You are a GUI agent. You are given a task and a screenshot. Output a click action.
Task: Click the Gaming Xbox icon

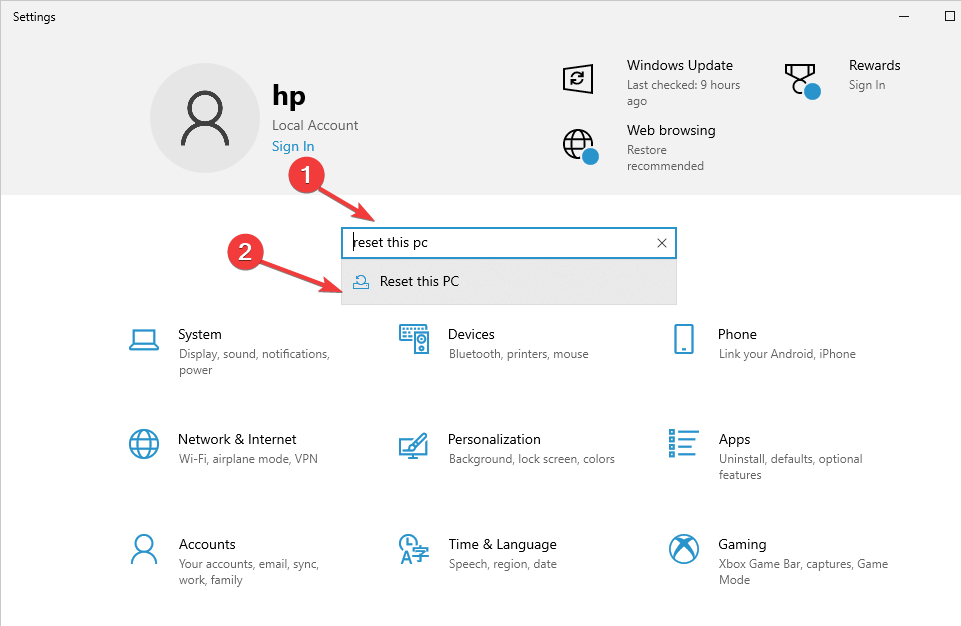683,549
